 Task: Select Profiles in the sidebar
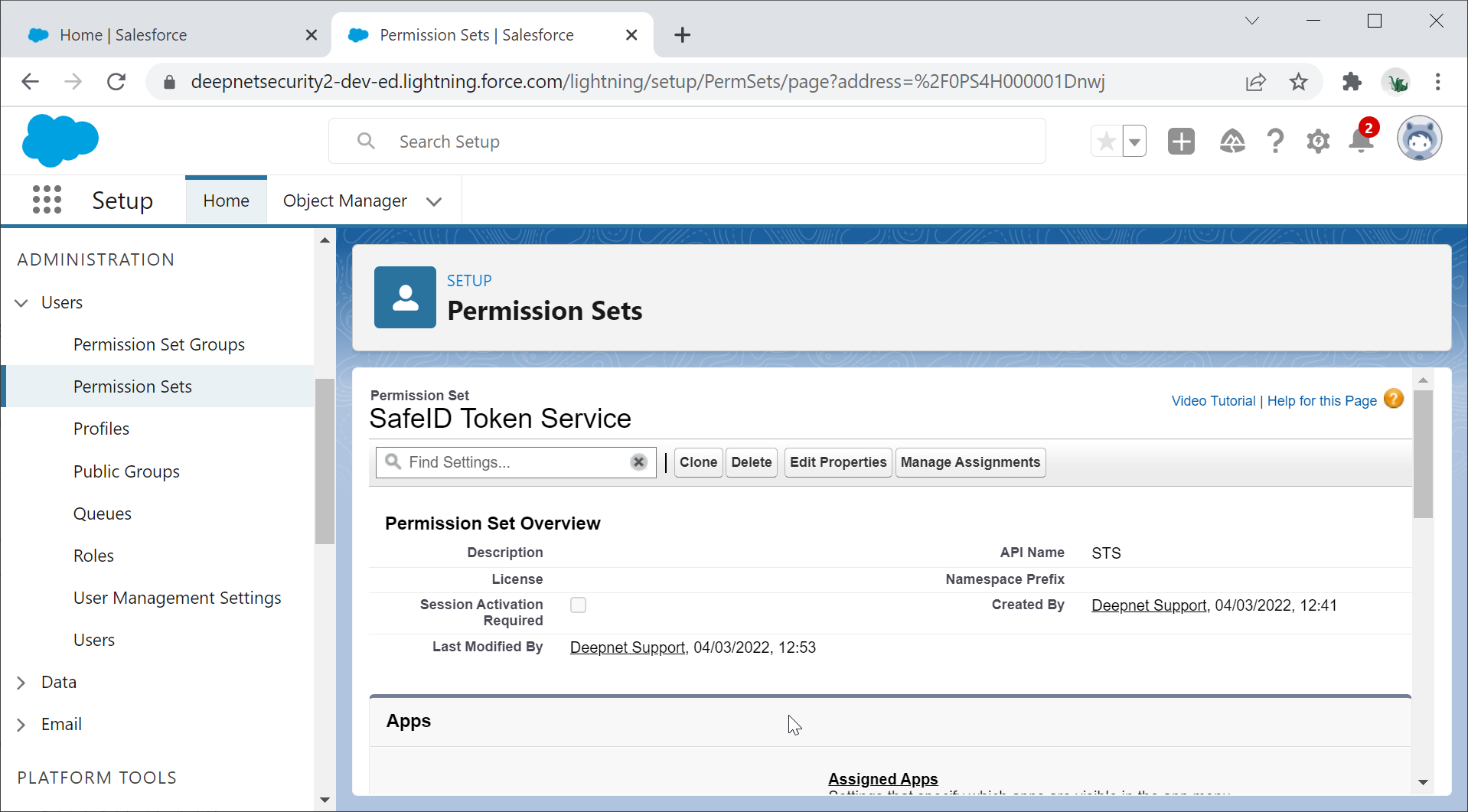pos(101,429)
